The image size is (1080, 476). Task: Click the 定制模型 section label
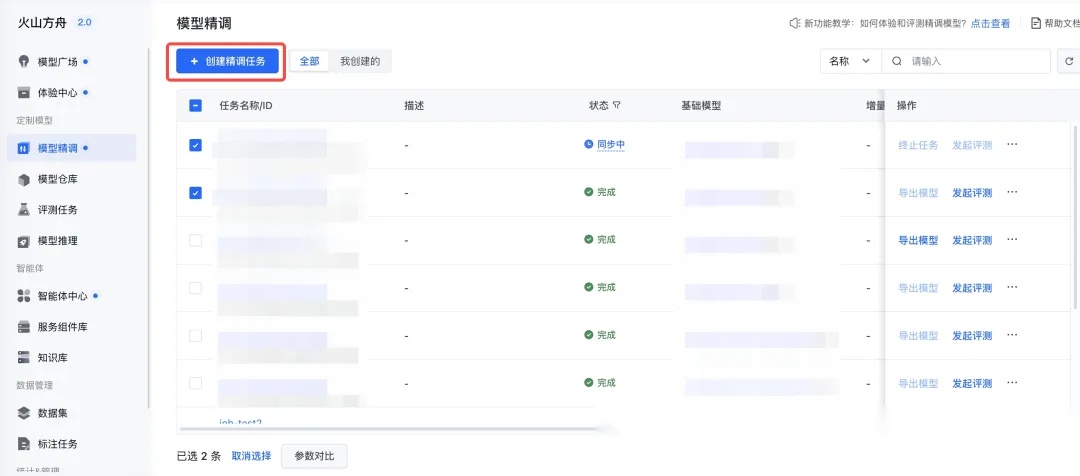(x=34, y=120)
